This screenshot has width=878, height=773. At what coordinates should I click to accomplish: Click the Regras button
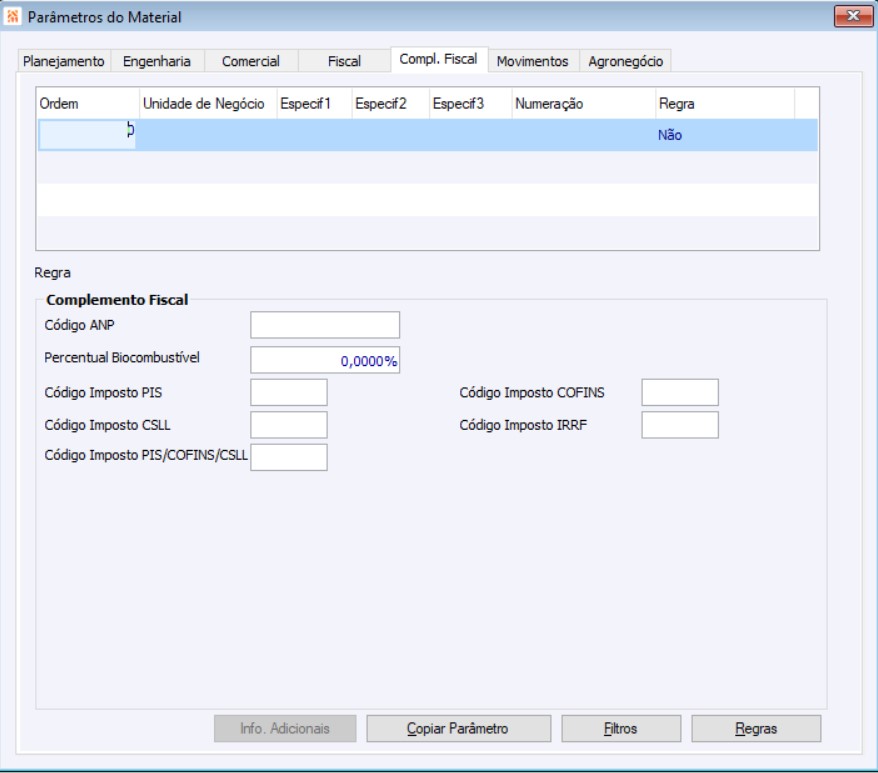coord(756,728)
